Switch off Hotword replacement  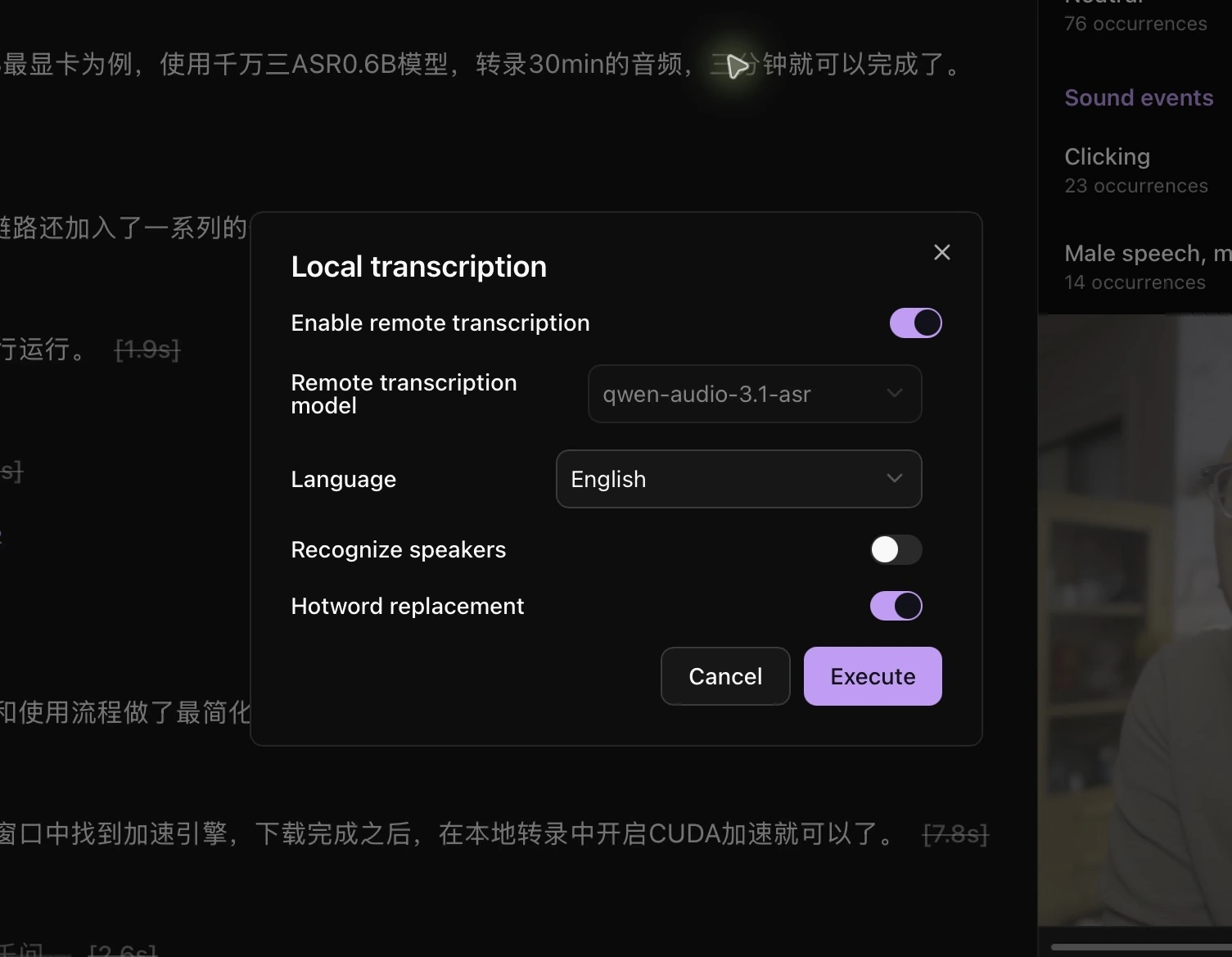896,606
